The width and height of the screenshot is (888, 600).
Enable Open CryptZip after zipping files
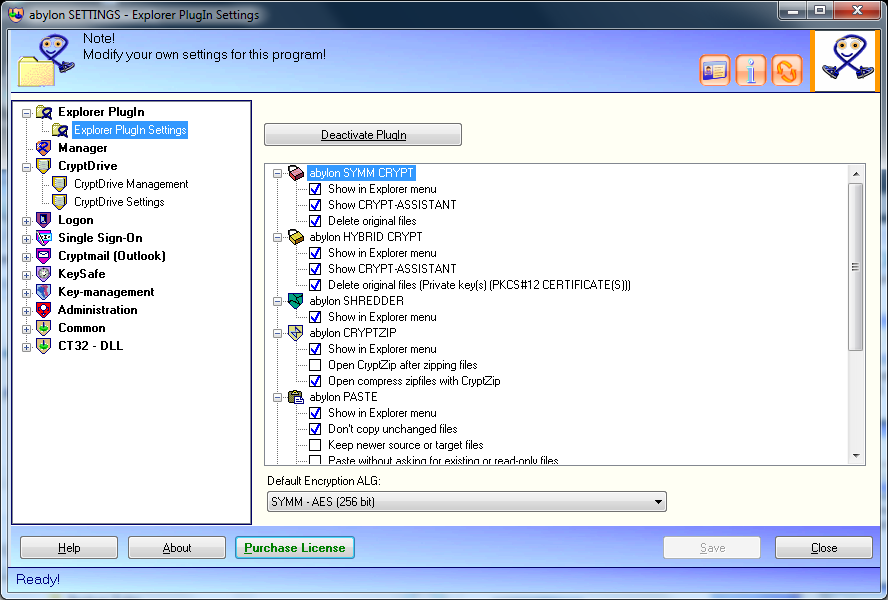click(315, 365)
